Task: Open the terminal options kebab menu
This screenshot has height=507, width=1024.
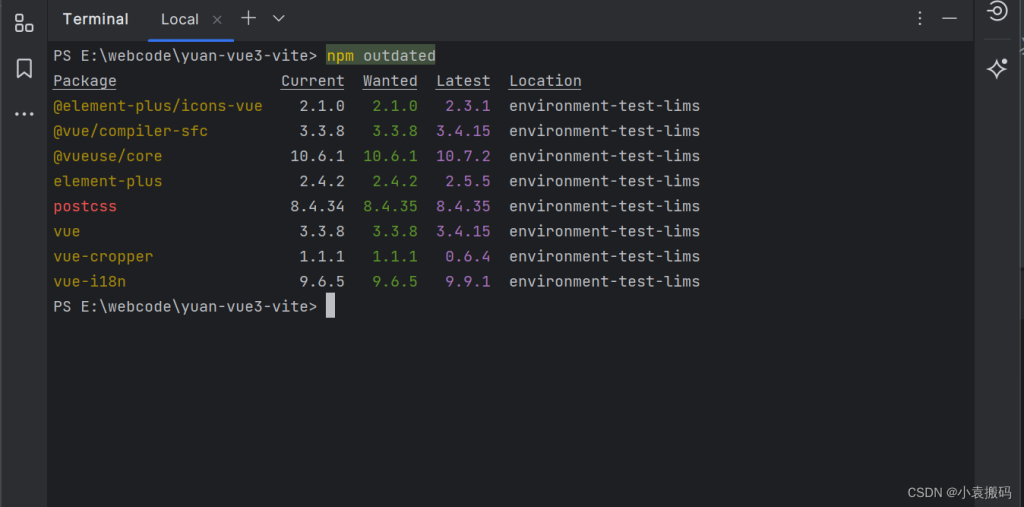Action: pyautogui.click(x=920, y=19)
